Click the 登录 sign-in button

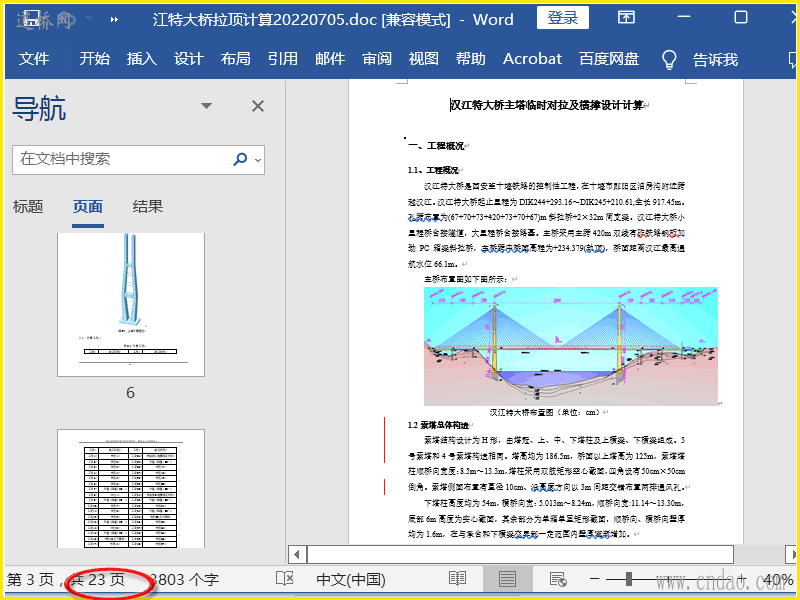pyautogui.click(x=563, y=18)
